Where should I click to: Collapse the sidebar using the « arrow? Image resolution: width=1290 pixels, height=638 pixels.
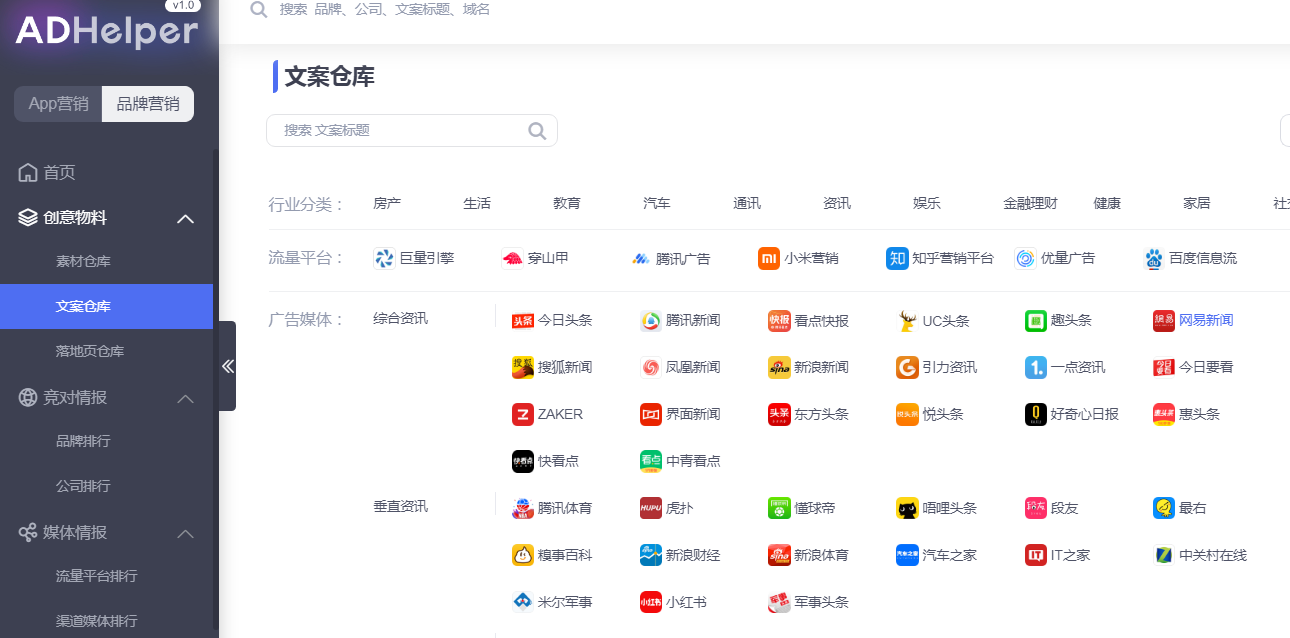(227, 365)
